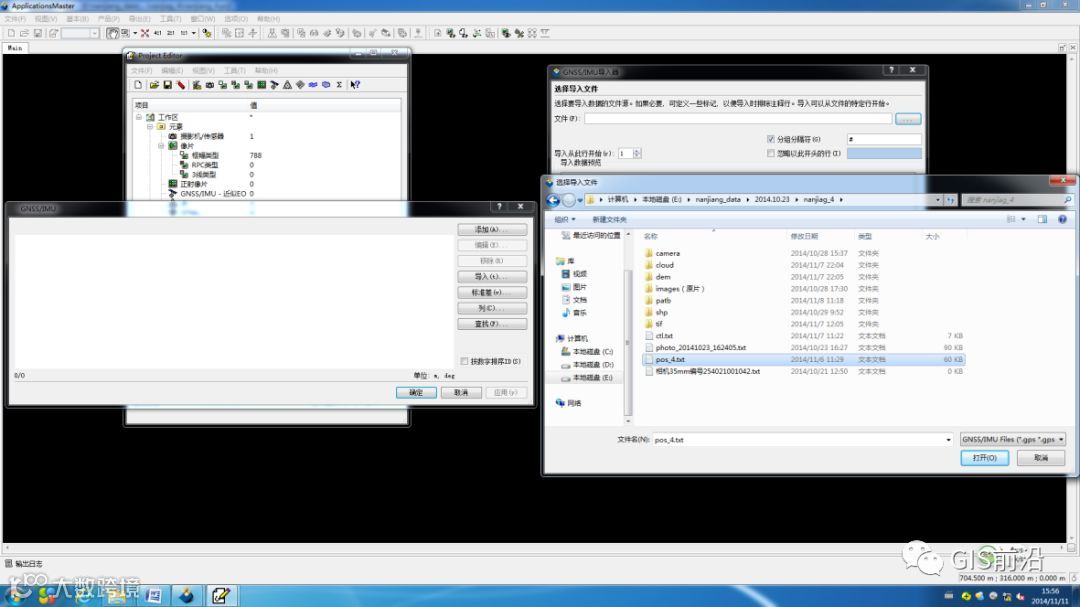Collapse 元素 node in project tree
The image size is (1080, 607).
[x=149, y=127]
